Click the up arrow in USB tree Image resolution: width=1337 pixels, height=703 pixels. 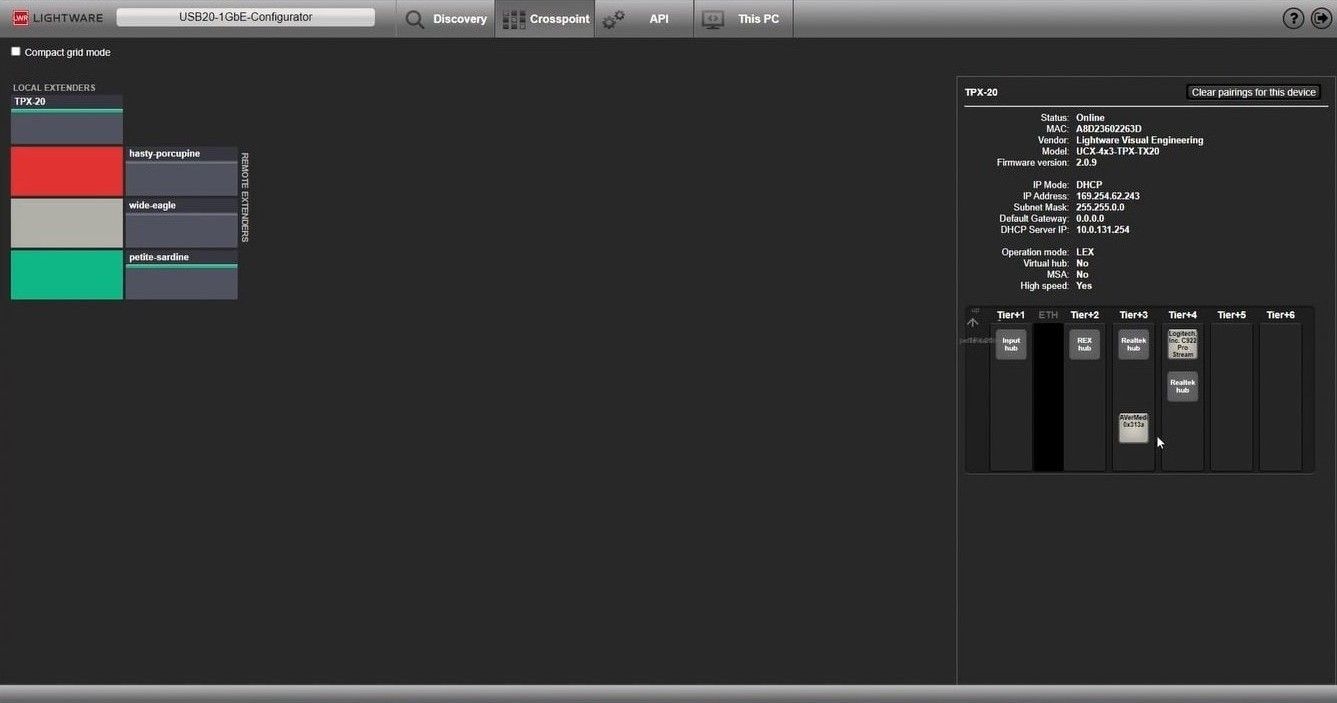click(x=973, y=322)
